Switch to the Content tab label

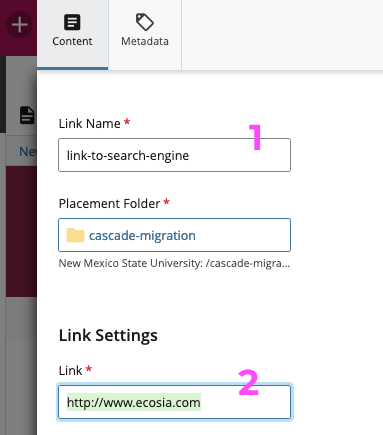click(x=72, y=41)
